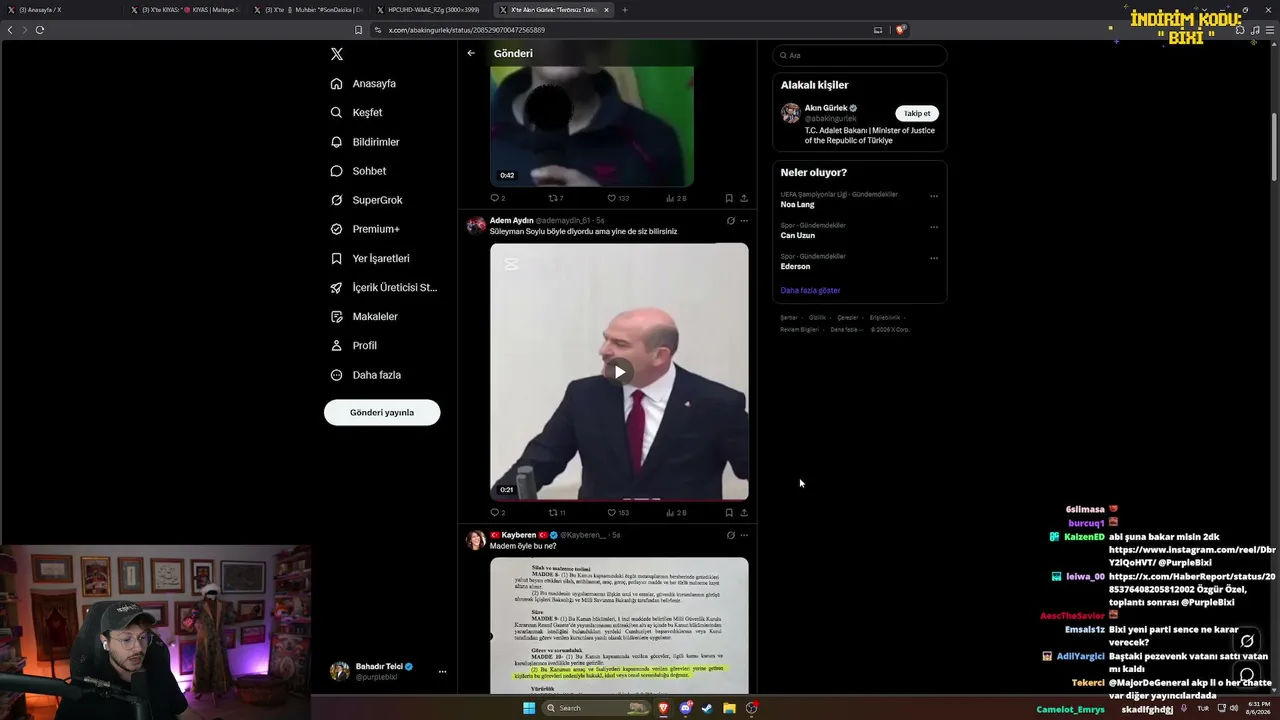Viewport: 1280px width, 720px height.
Task: Open Kayberen's document image
Action: tap(619, 626)
